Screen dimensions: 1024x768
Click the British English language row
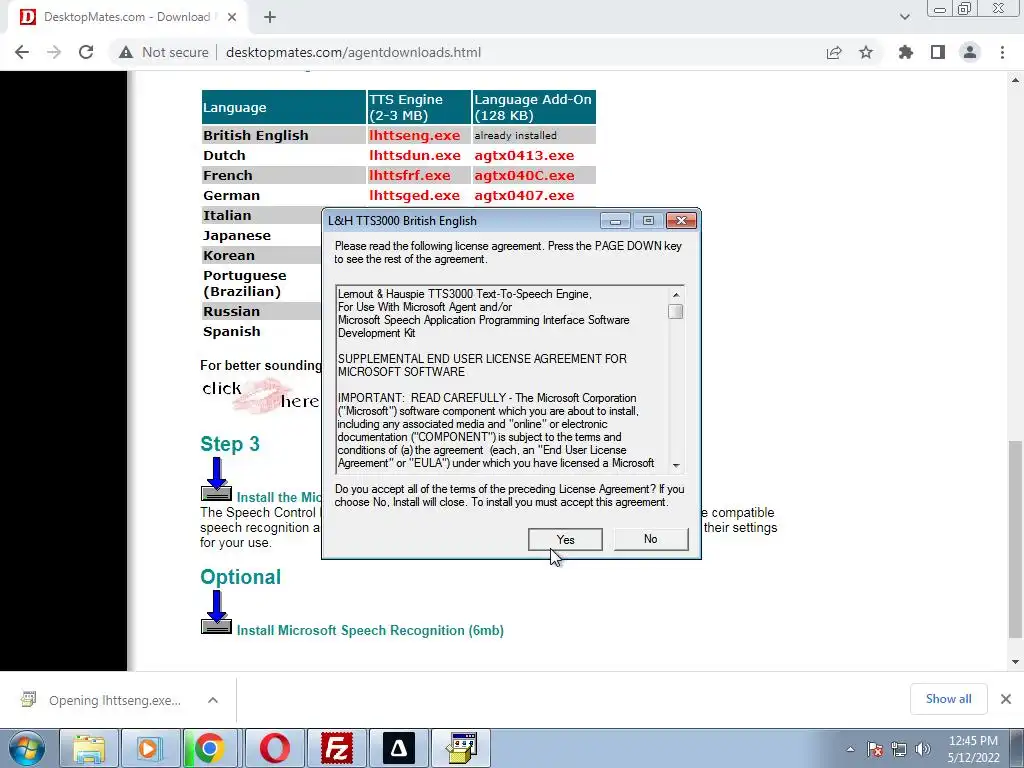coord(399,135)
